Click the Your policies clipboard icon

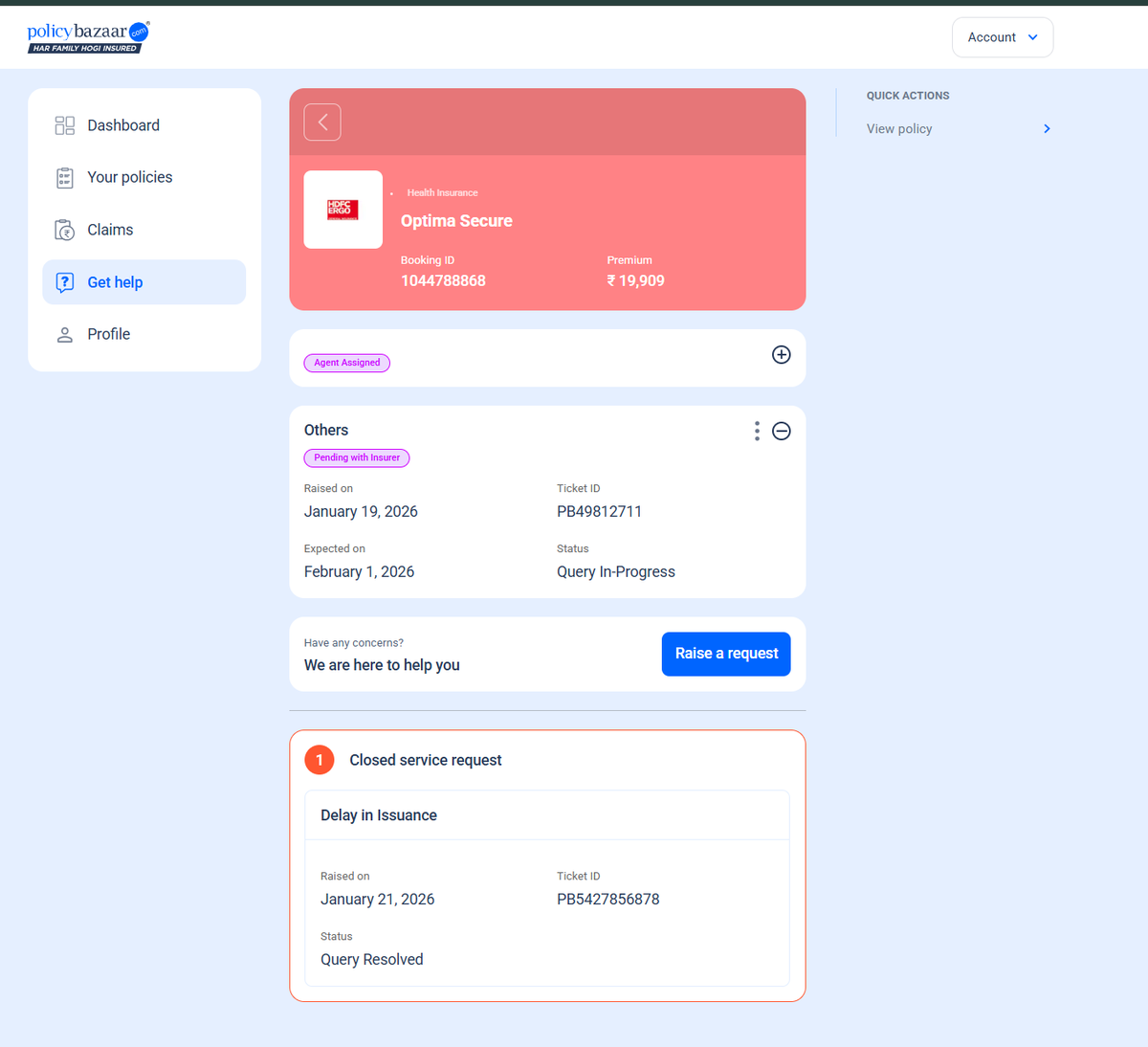point(65,178)
